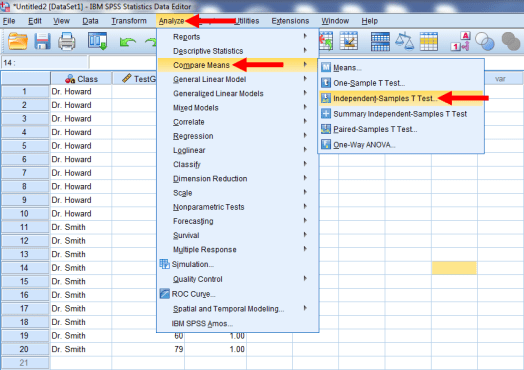Click the Means submenu icon
524x370 pixels.
(326, 68)
